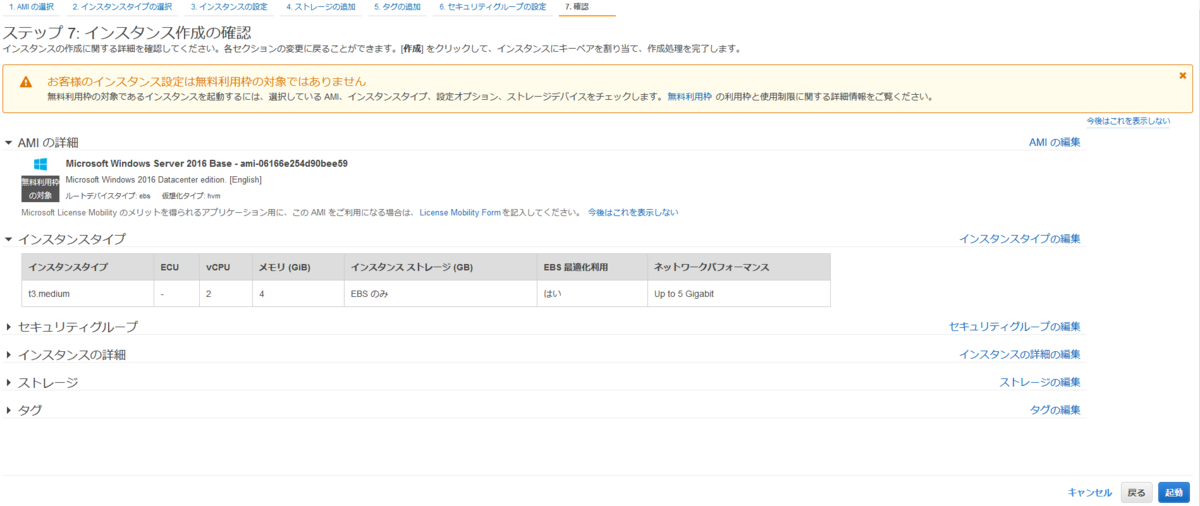Click the Up to 5 Gigabit cell
Screen dimensions: 1200x506
coord(738,294)
